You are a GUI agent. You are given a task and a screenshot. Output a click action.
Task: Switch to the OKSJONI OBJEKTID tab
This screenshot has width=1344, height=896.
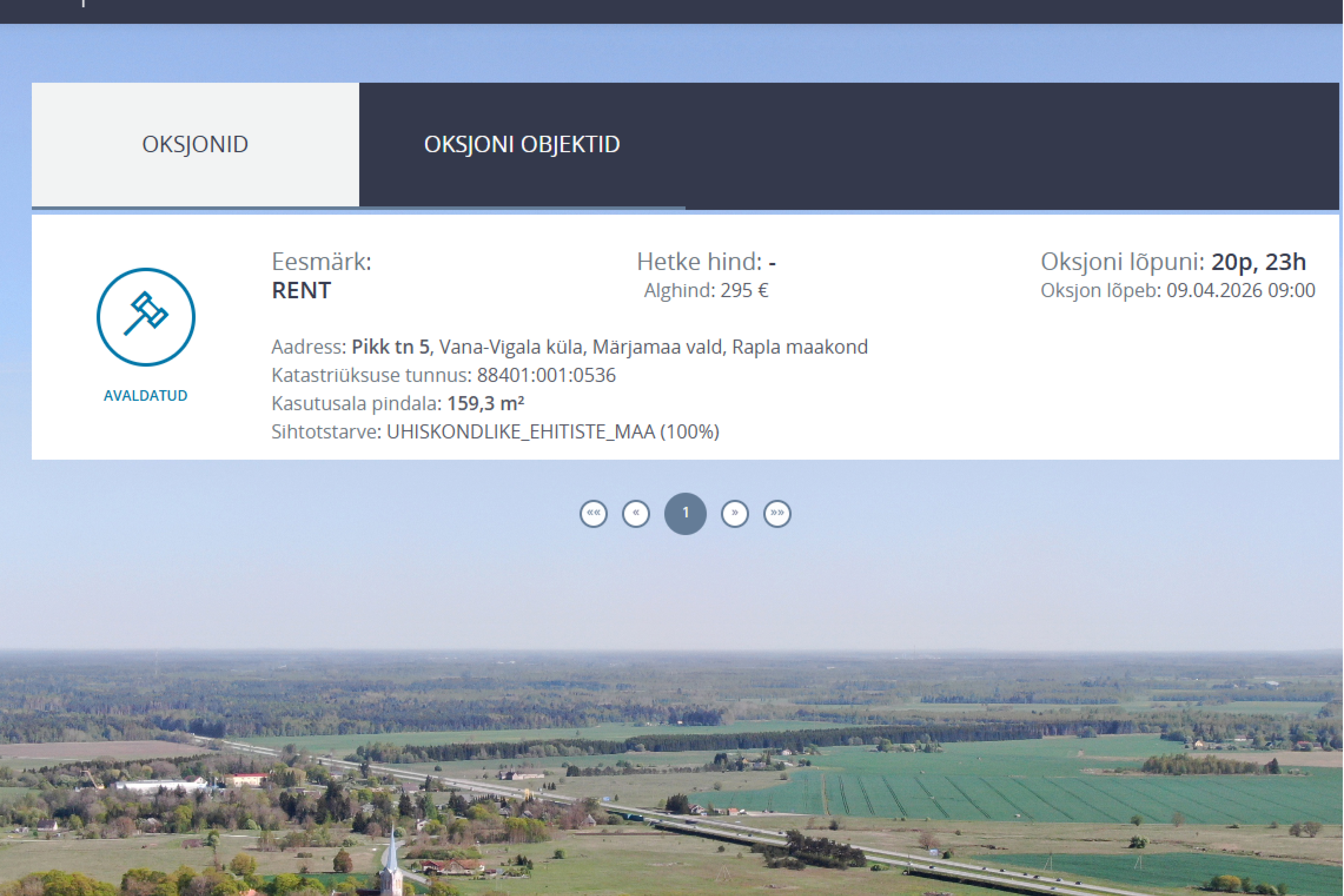(x=522, y=144)
